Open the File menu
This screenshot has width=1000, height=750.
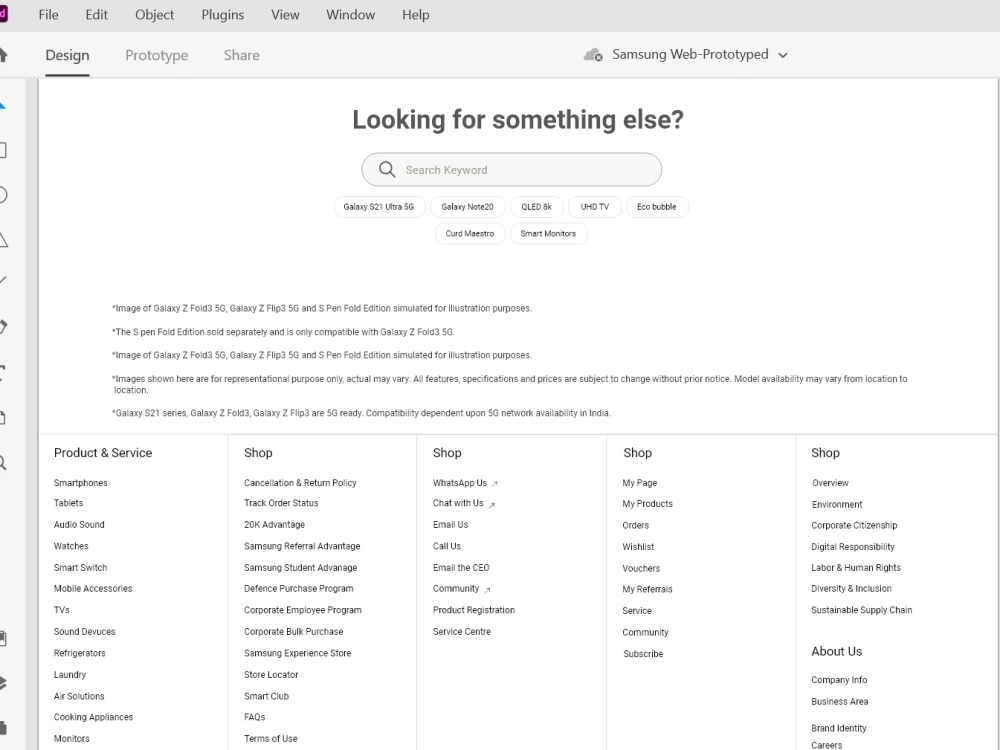pos(48,15)
